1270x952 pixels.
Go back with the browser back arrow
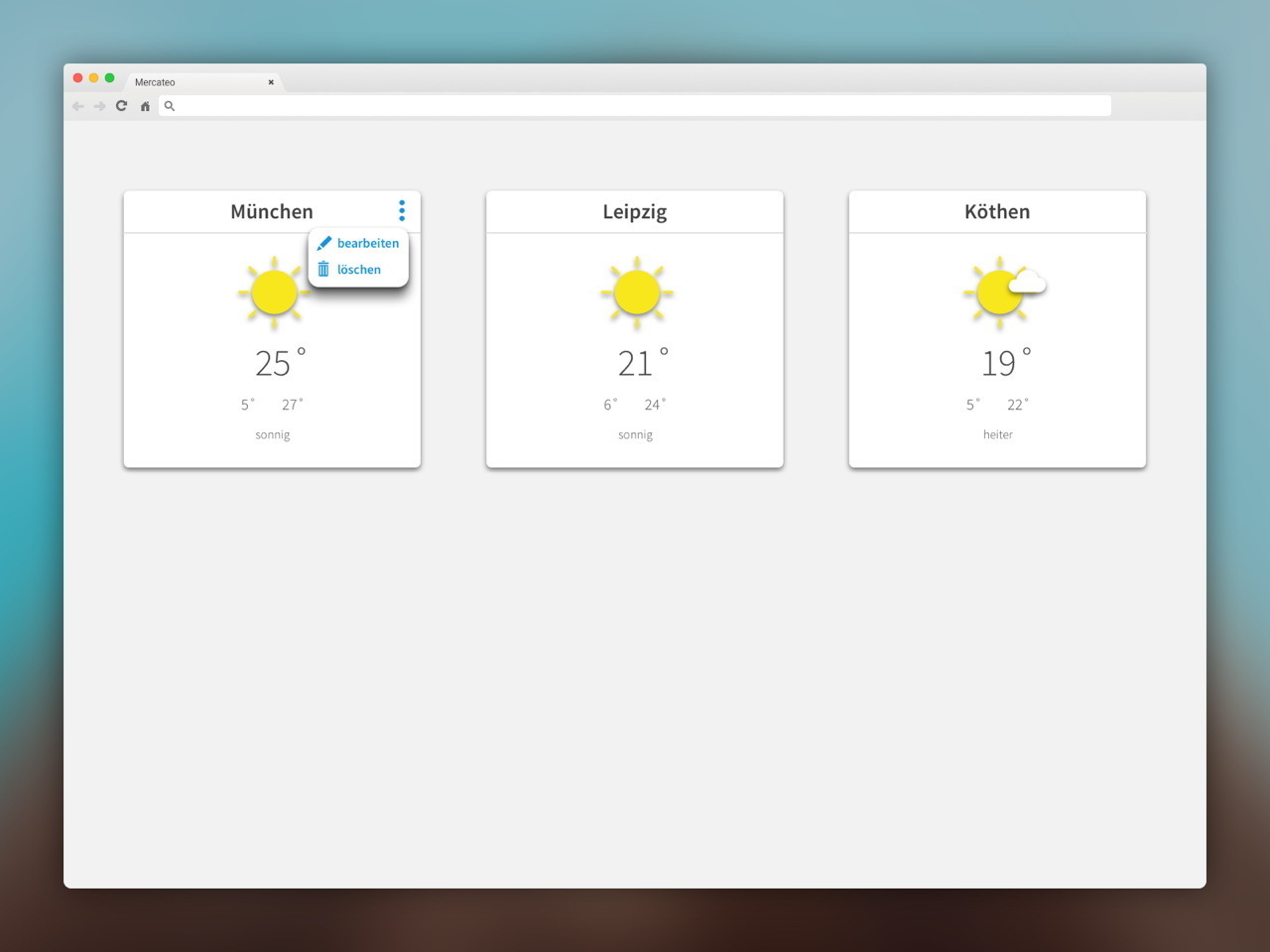tap(78, 106)
